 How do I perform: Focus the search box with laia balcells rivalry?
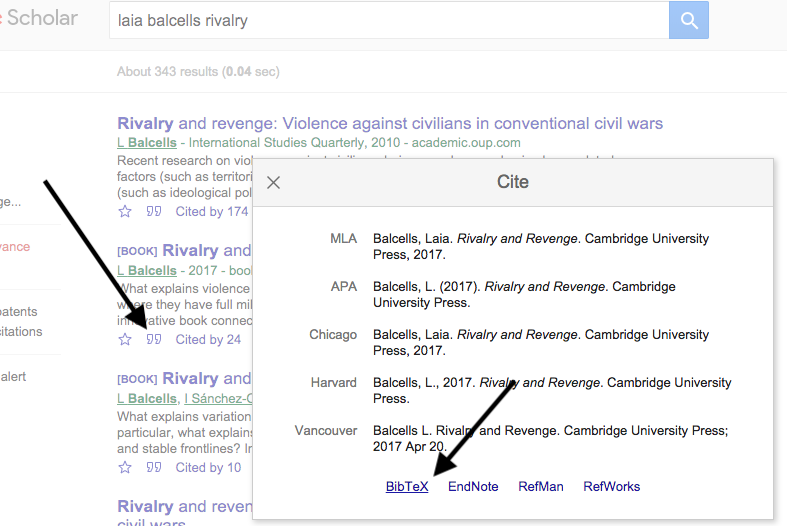pyautogui.click(x=389, y=20)
